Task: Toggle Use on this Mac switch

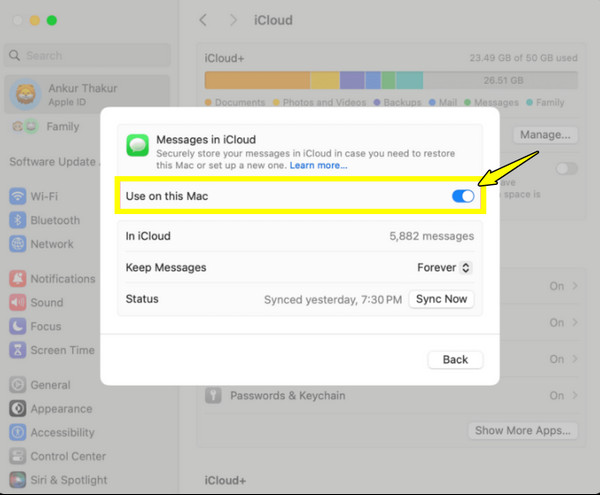Action: pyautogui.click(x=463, y=196)
